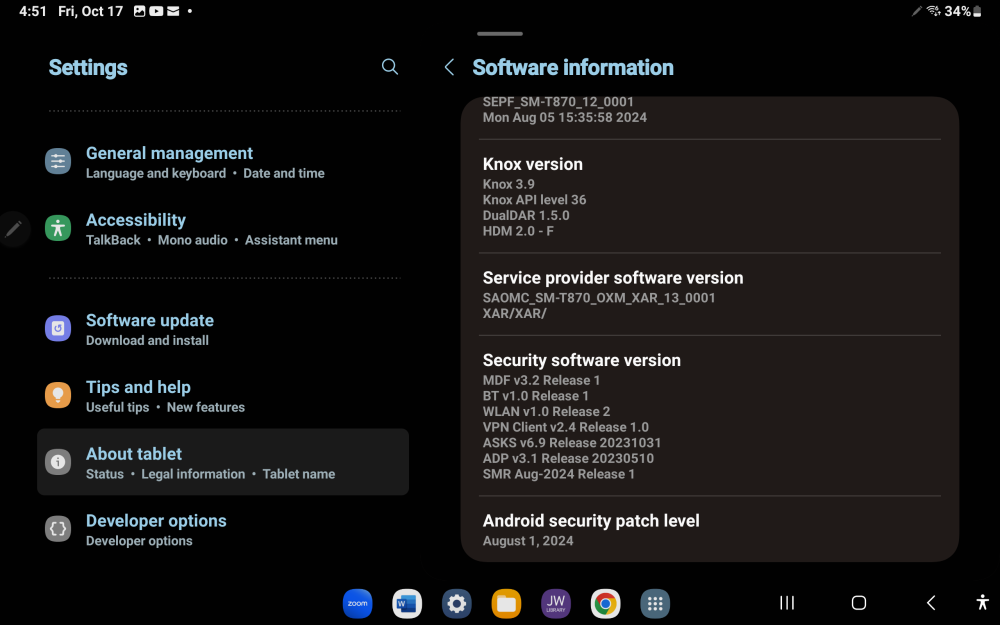The width and height of the screenshot is (1000, 625).
Task: Tap the Software update icon
Action: tap(57, 328)
